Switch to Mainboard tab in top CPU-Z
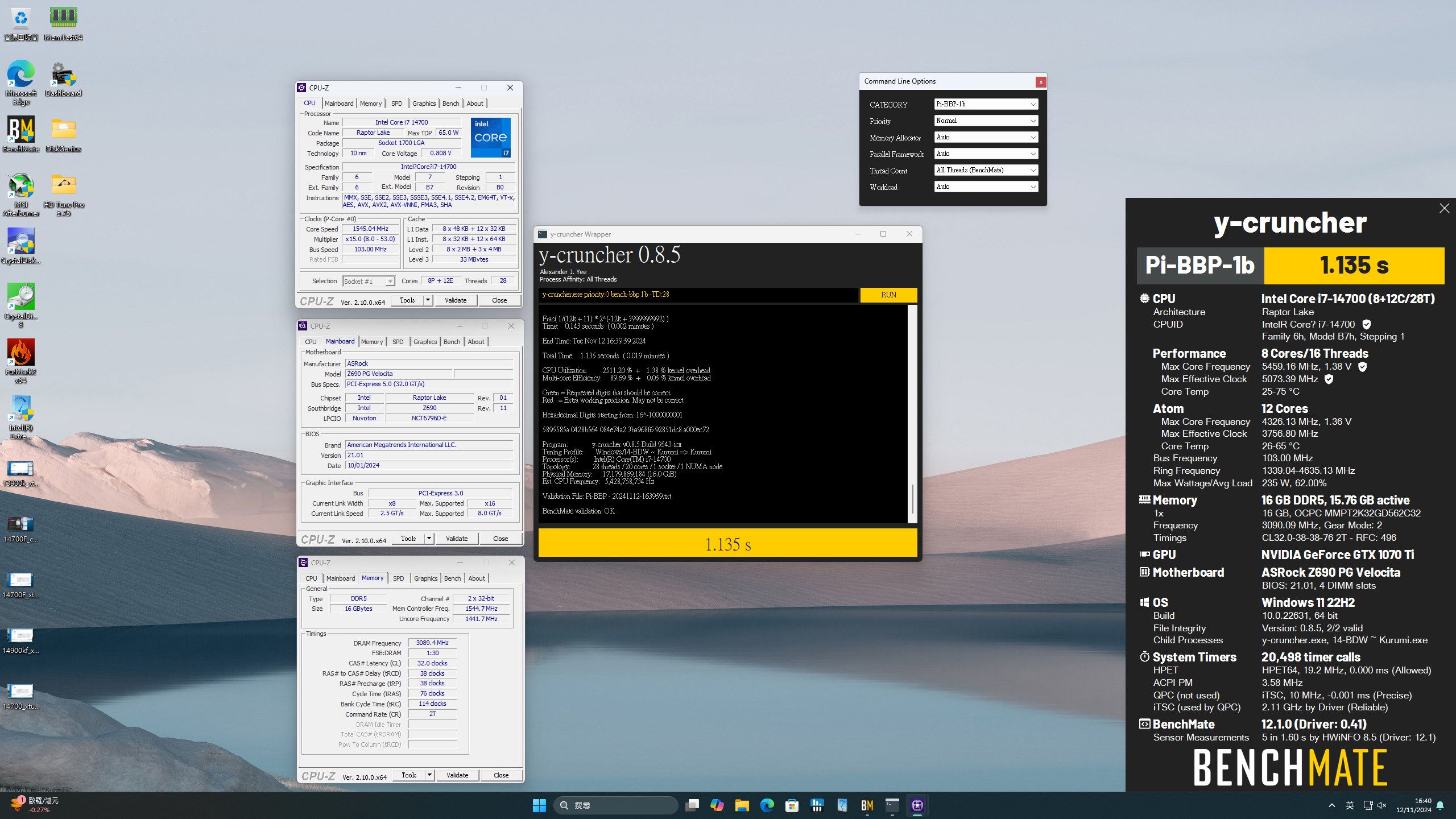 click(x=339, y=104)
